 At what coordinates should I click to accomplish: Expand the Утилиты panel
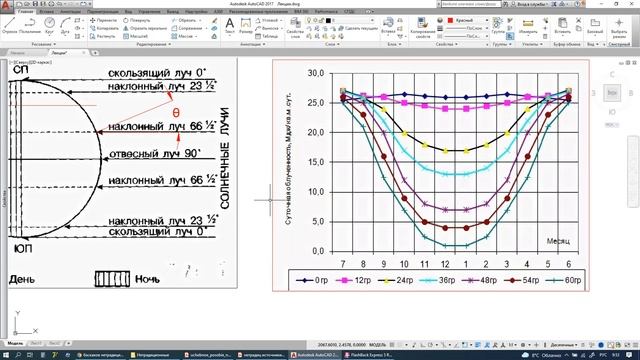(x=532, y=44)
